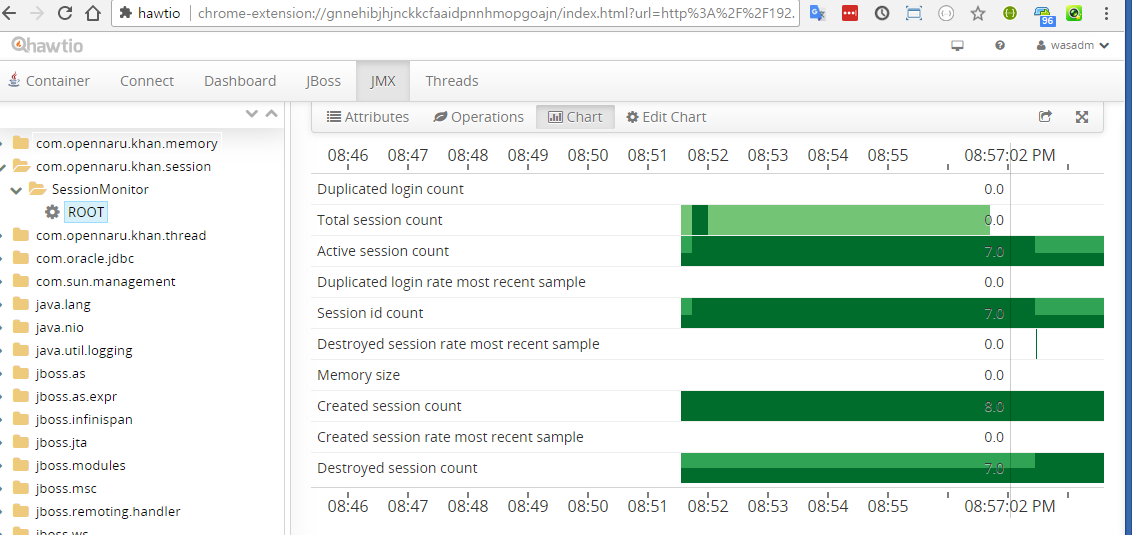
Task: Click the fullscreen expand icon
Action: (1081, 117)
